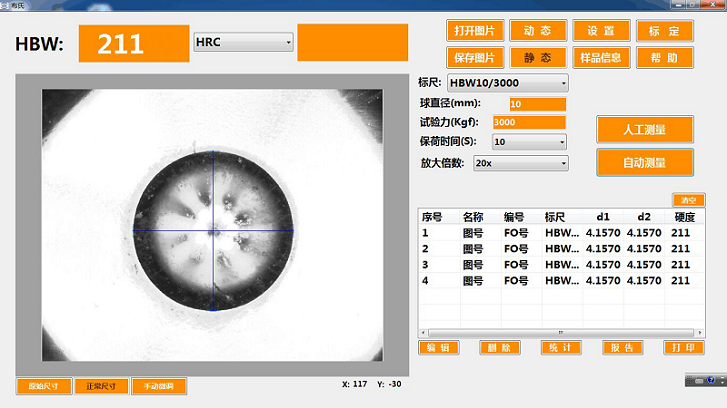Click the 手动微调 (manual fine-tune) button

(159, 386)
